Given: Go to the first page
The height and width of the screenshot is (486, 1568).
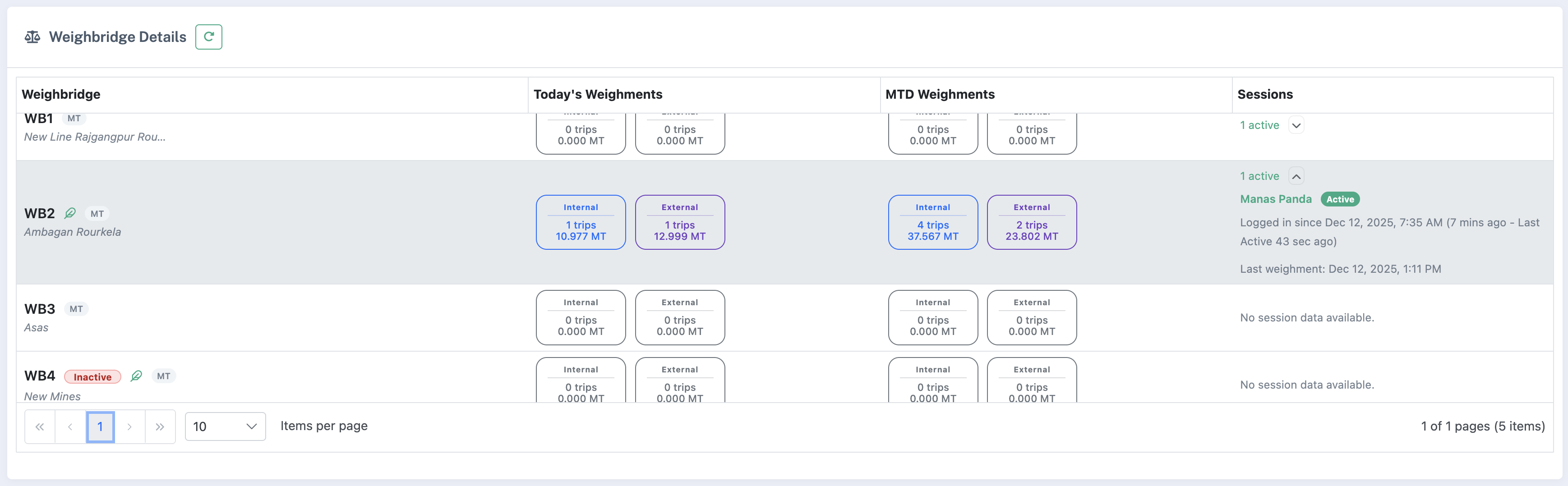Looking at the screenshot, I should click(x=40, y=426).
